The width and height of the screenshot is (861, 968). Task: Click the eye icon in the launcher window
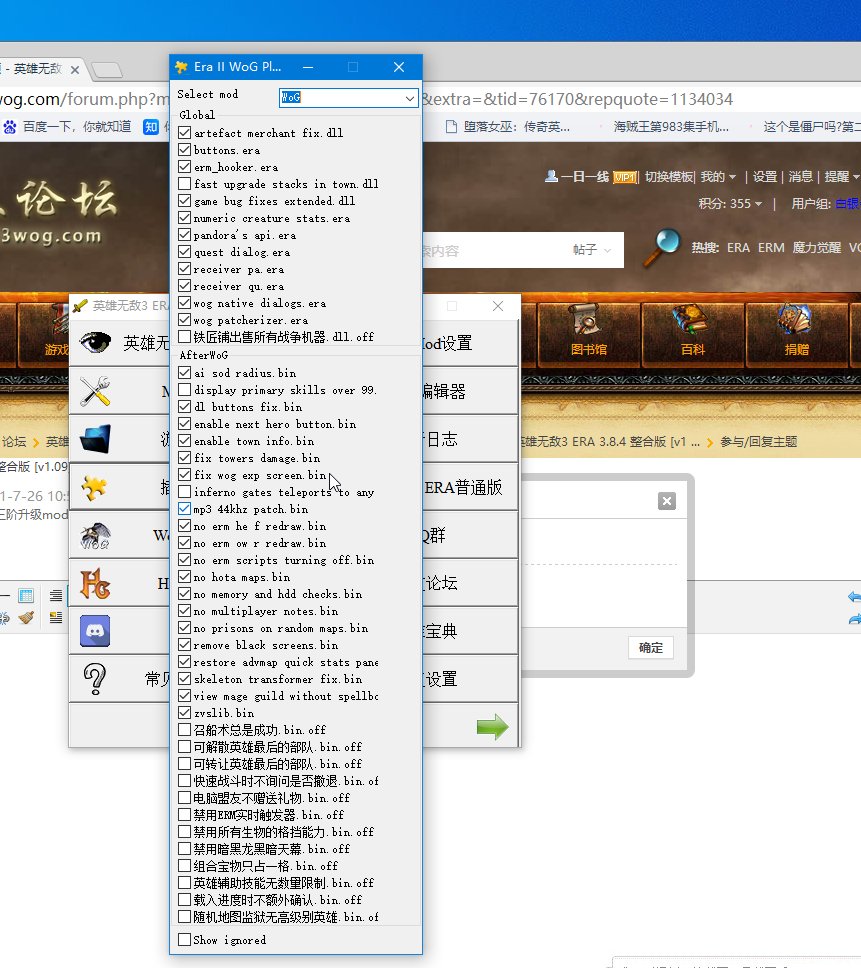94,342
